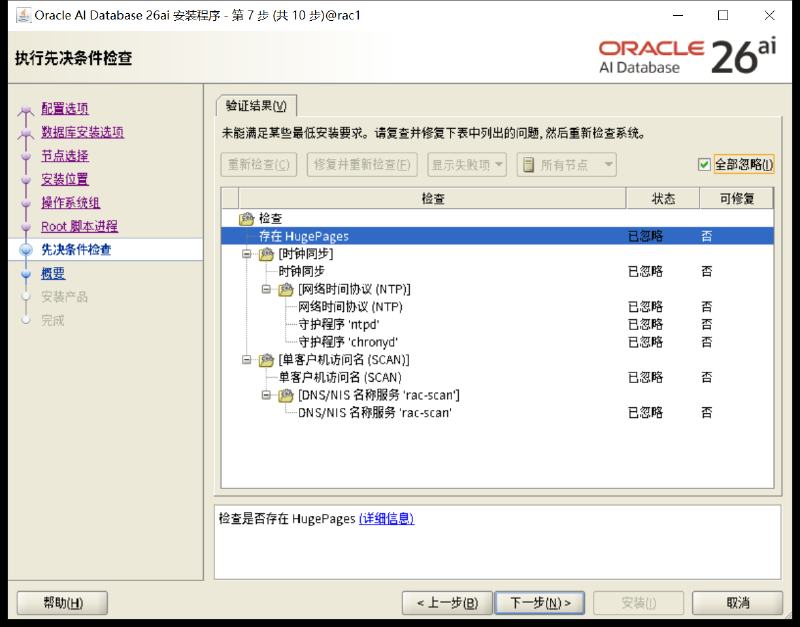This screenshot has height=627, width=800.
Task: Select the 存在 HugePages row
Action: [497, 236]
